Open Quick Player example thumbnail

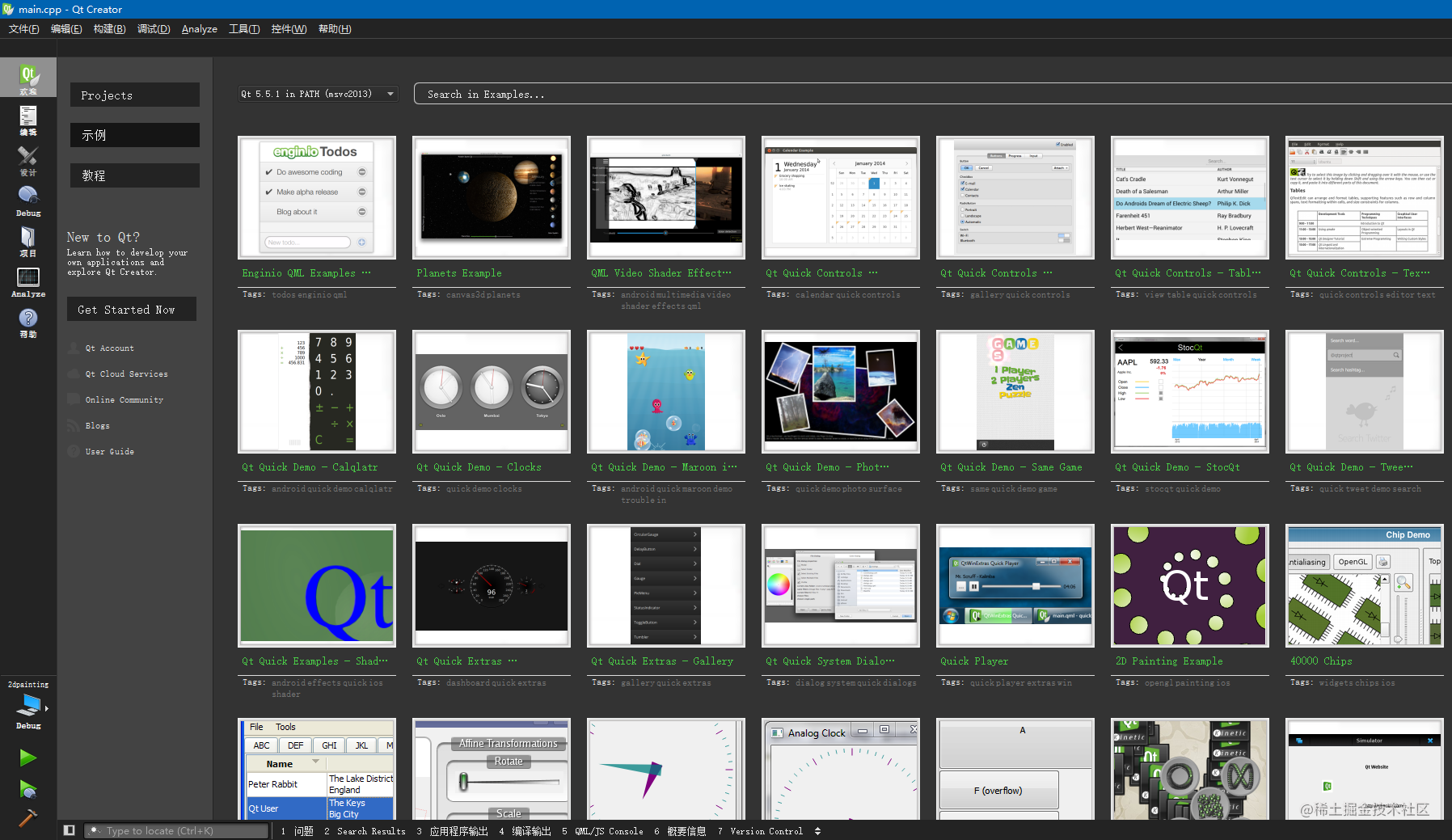click(1015, 585)
